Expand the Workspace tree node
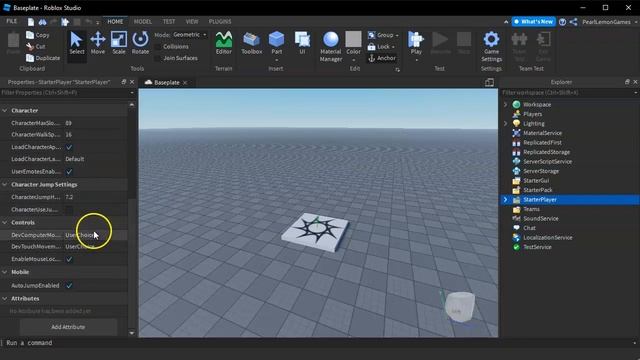Viewport: 640px width, 360px height. tap(506, 104)
